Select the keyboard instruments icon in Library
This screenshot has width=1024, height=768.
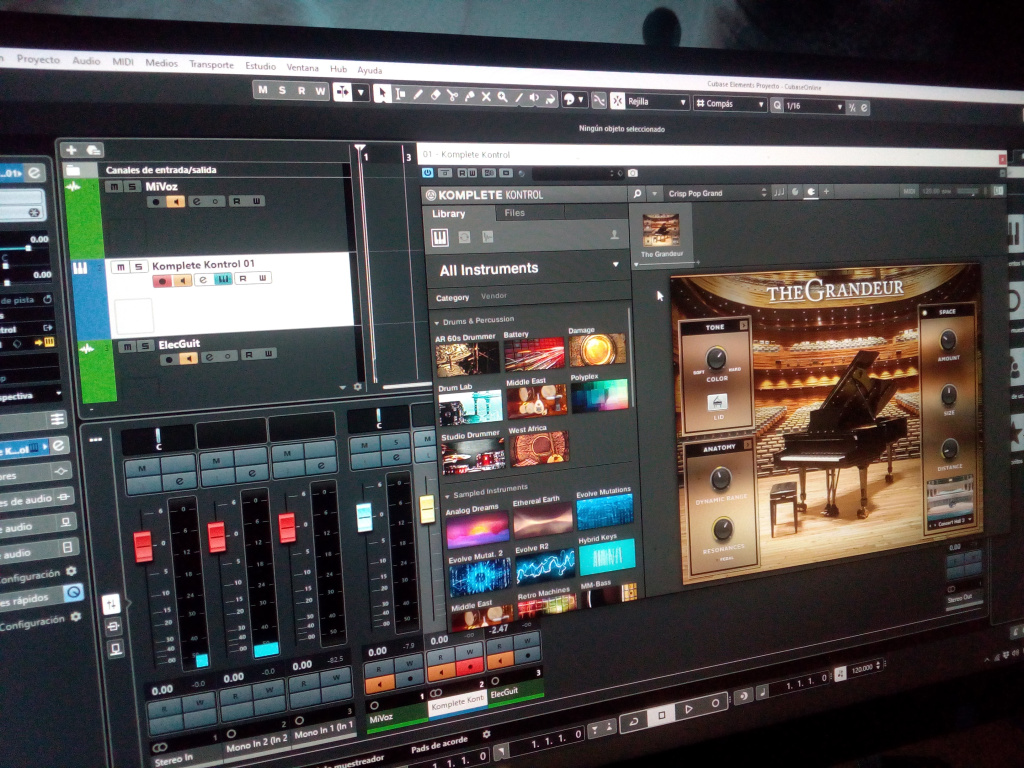coord(440,237)
